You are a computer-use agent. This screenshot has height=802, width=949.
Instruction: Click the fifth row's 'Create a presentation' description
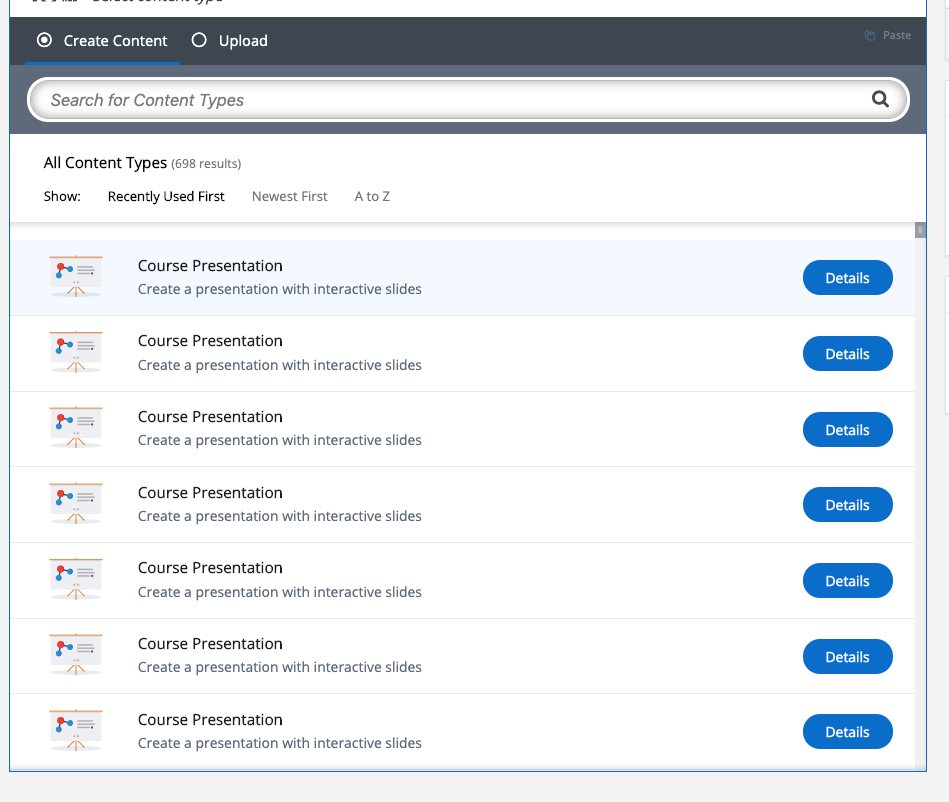pos(280,592)
